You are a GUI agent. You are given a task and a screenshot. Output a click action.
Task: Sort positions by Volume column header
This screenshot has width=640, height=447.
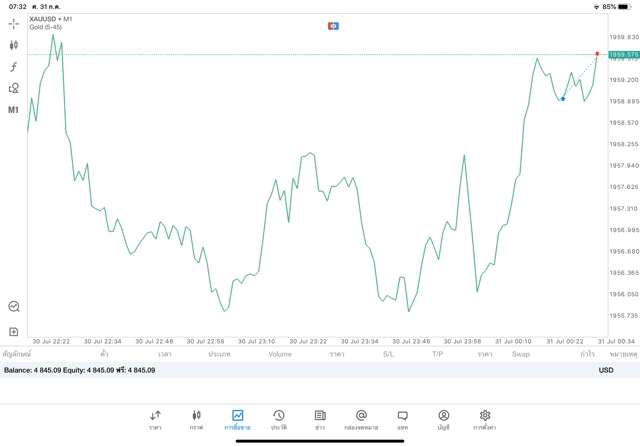(280, 354)
